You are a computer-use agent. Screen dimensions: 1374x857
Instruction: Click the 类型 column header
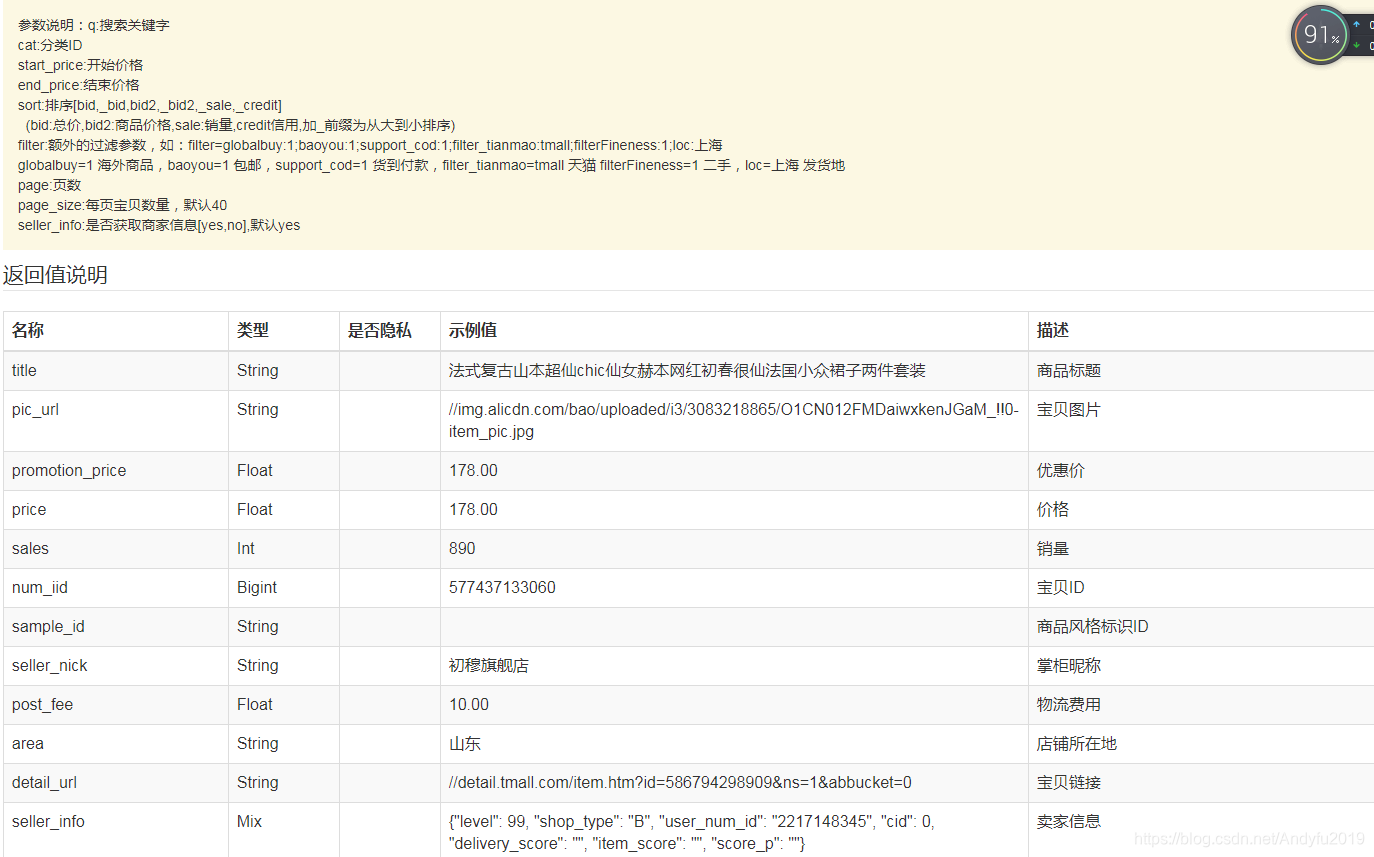tap(253, 330)
